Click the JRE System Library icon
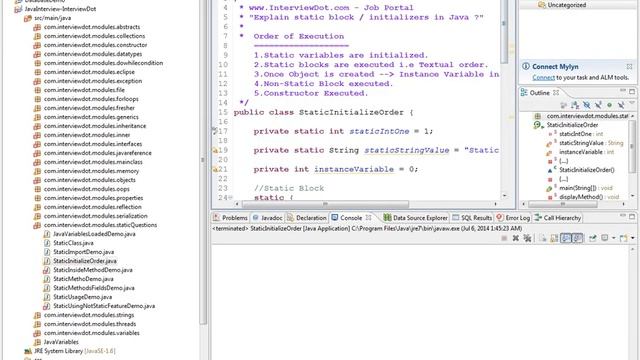Image resolution: width=640 pixels, height=360 pixels. pos(28,351)
